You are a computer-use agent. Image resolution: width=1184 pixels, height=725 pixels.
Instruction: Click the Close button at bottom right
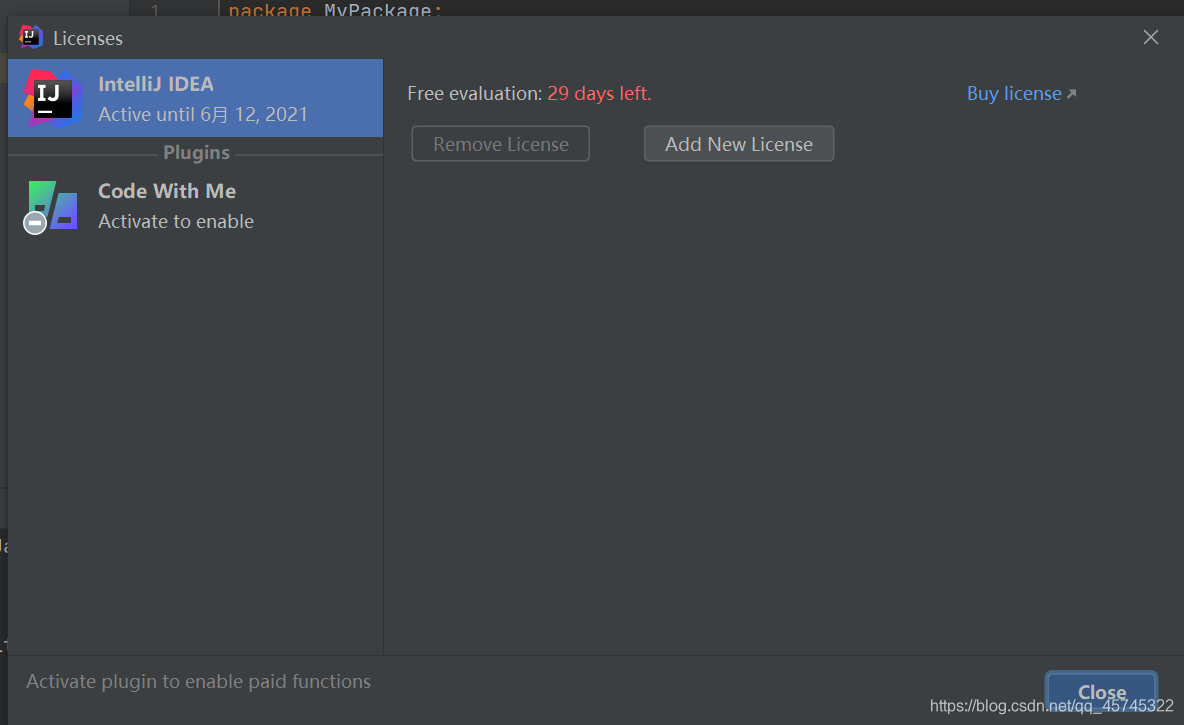(x=1102, y=691)
